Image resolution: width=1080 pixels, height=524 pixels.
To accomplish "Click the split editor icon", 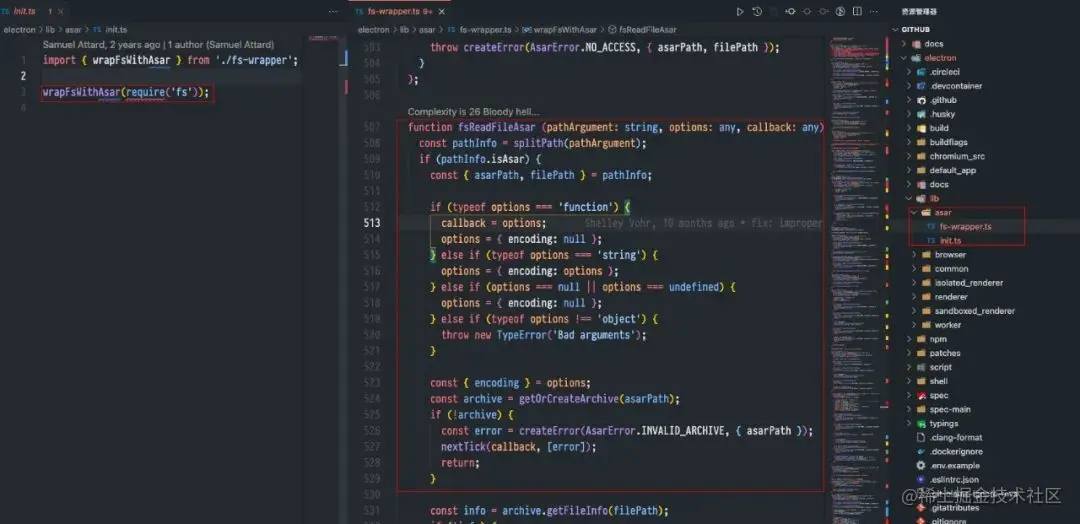I will [856, 12].
